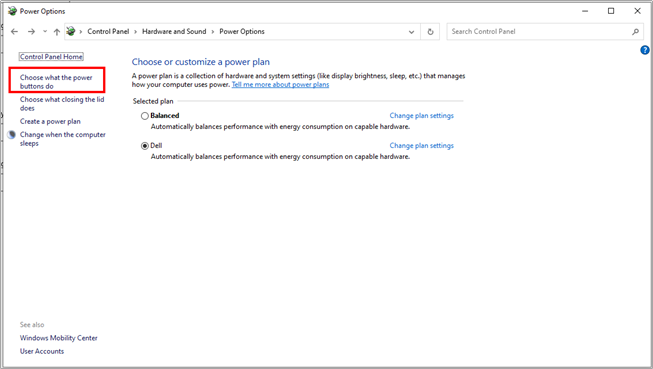Go up one level with up arrow

(x=57, y=32)
